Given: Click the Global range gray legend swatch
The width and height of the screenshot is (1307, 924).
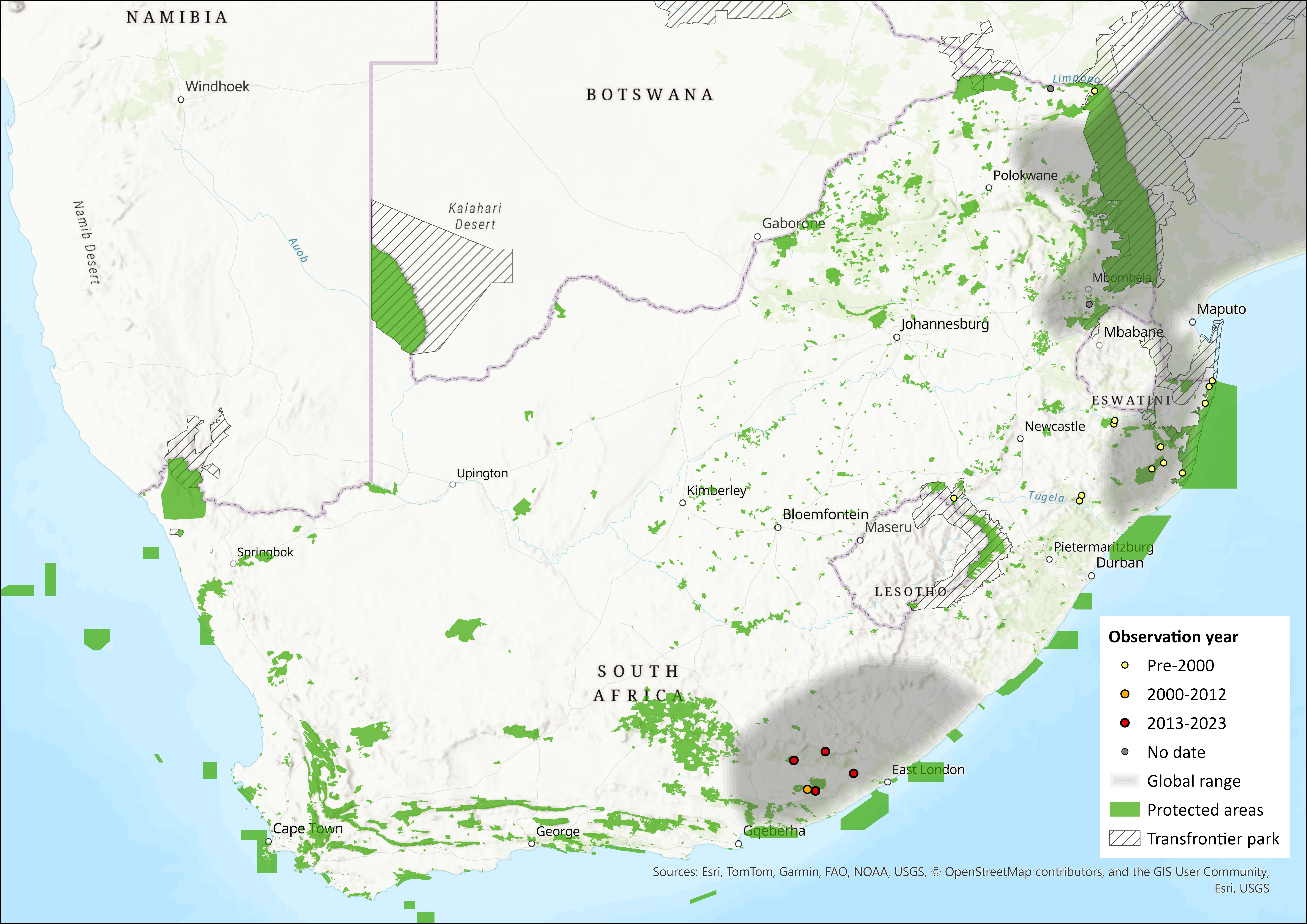Looking at the screenshot, I should point(1125,781).
